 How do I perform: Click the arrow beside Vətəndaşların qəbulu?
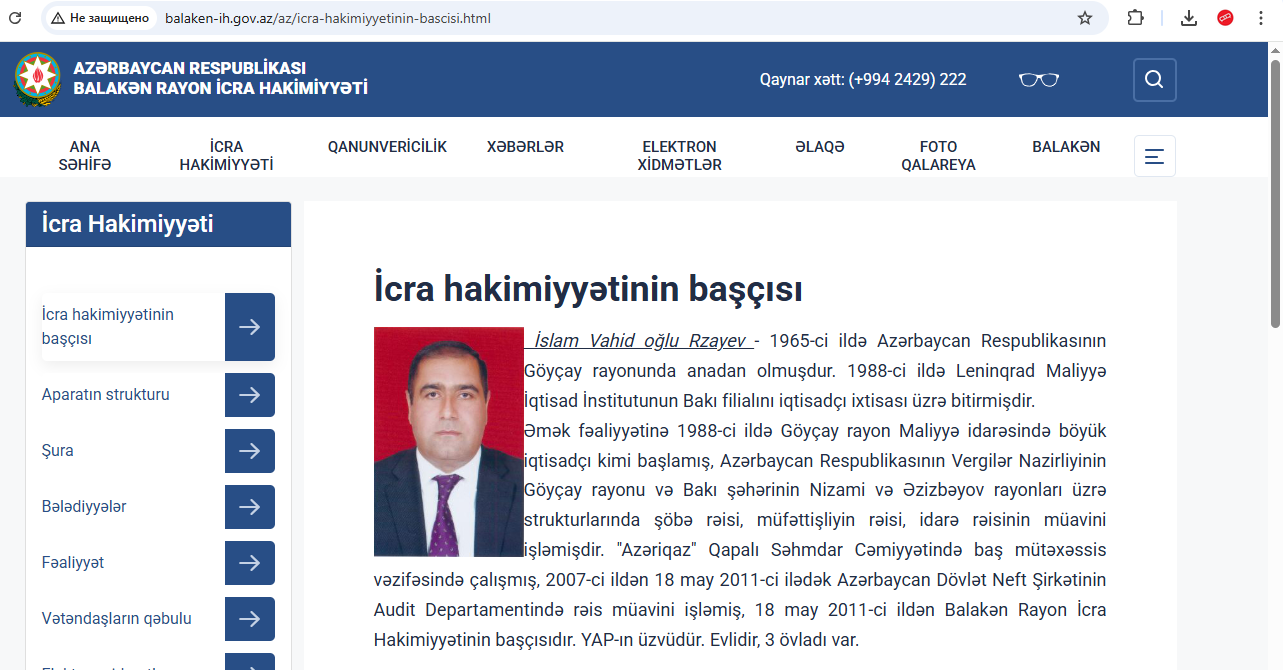[x=249, y=618]
